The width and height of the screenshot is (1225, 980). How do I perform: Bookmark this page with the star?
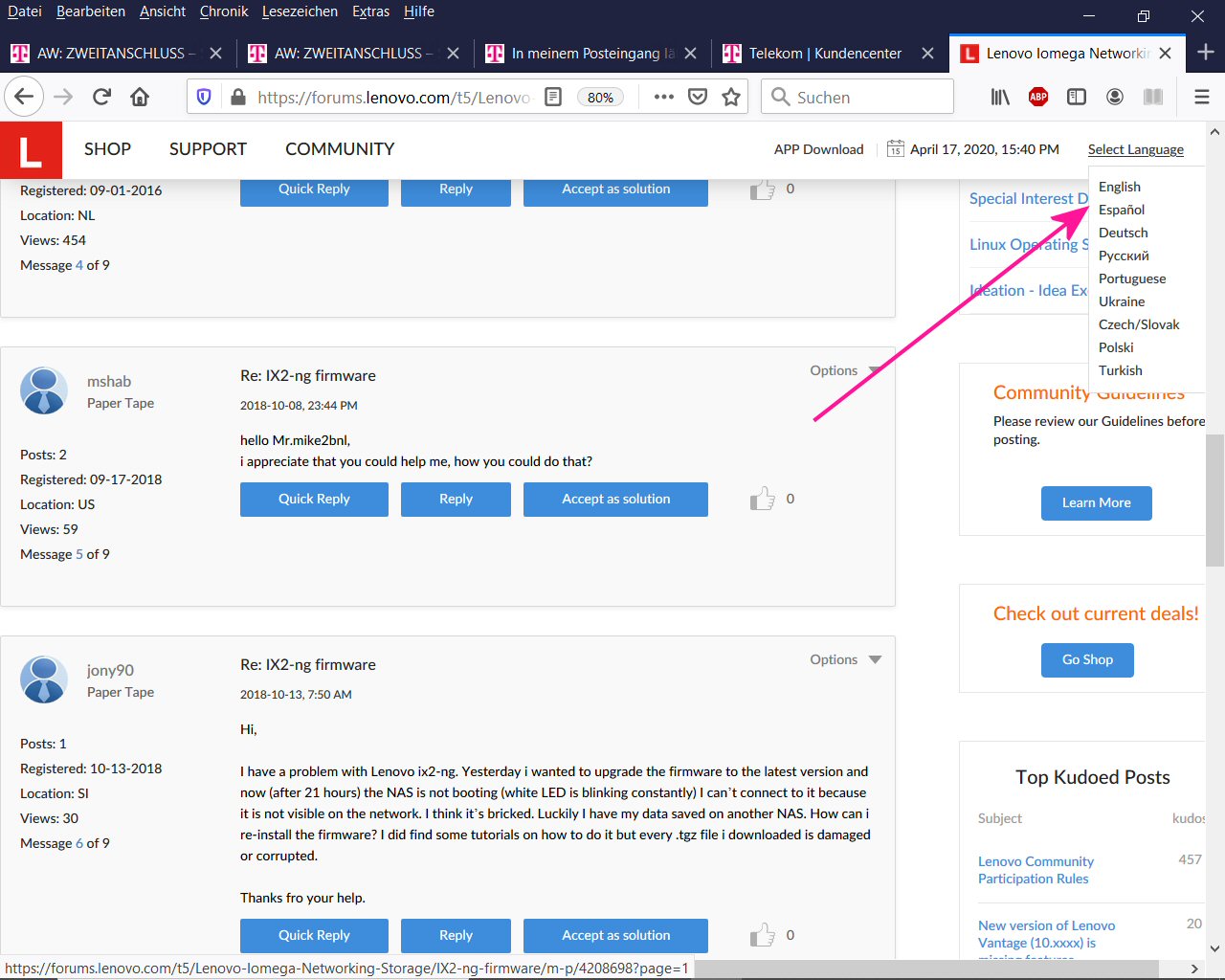[731, 97]
